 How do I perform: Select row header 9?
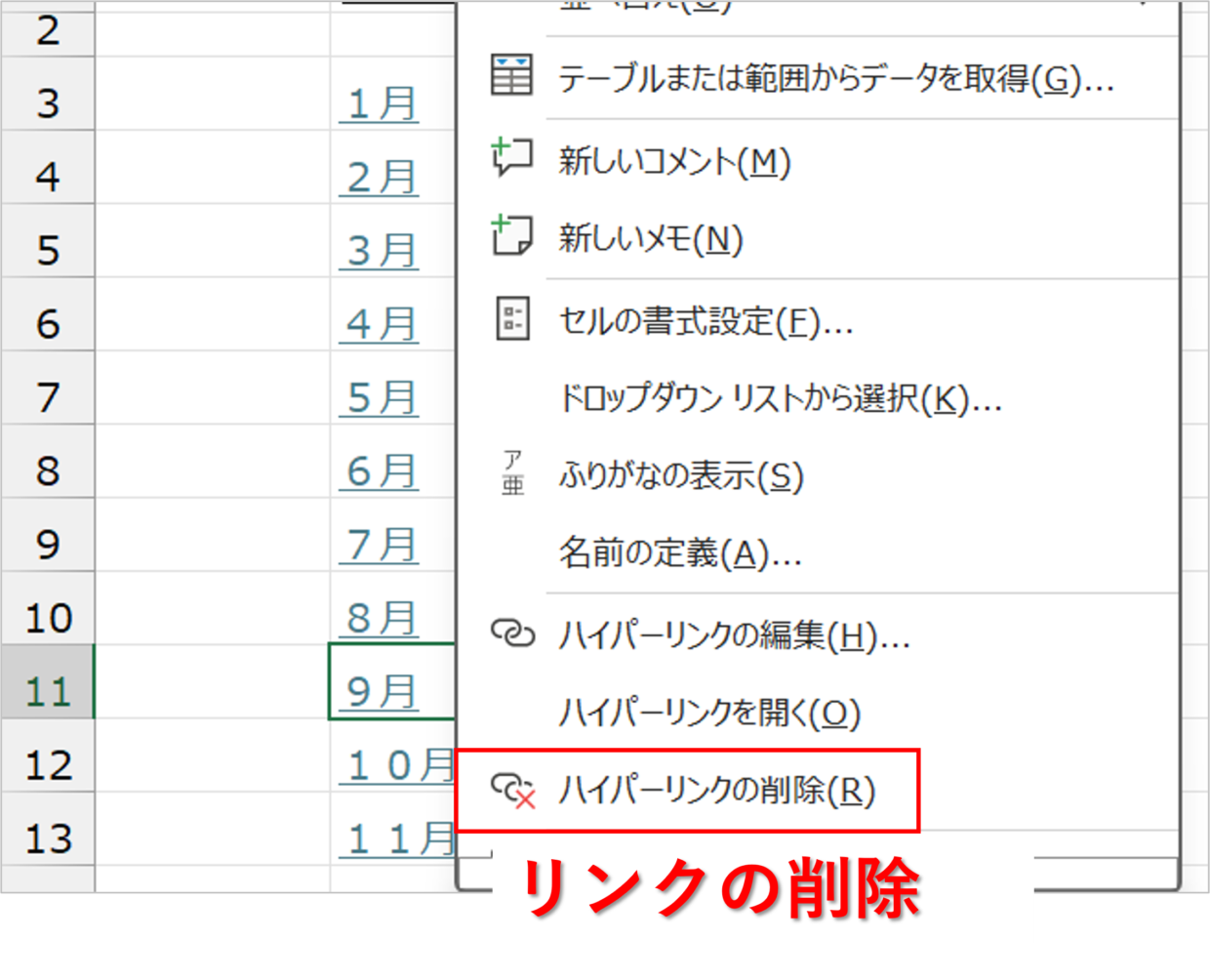pos(48,535)
